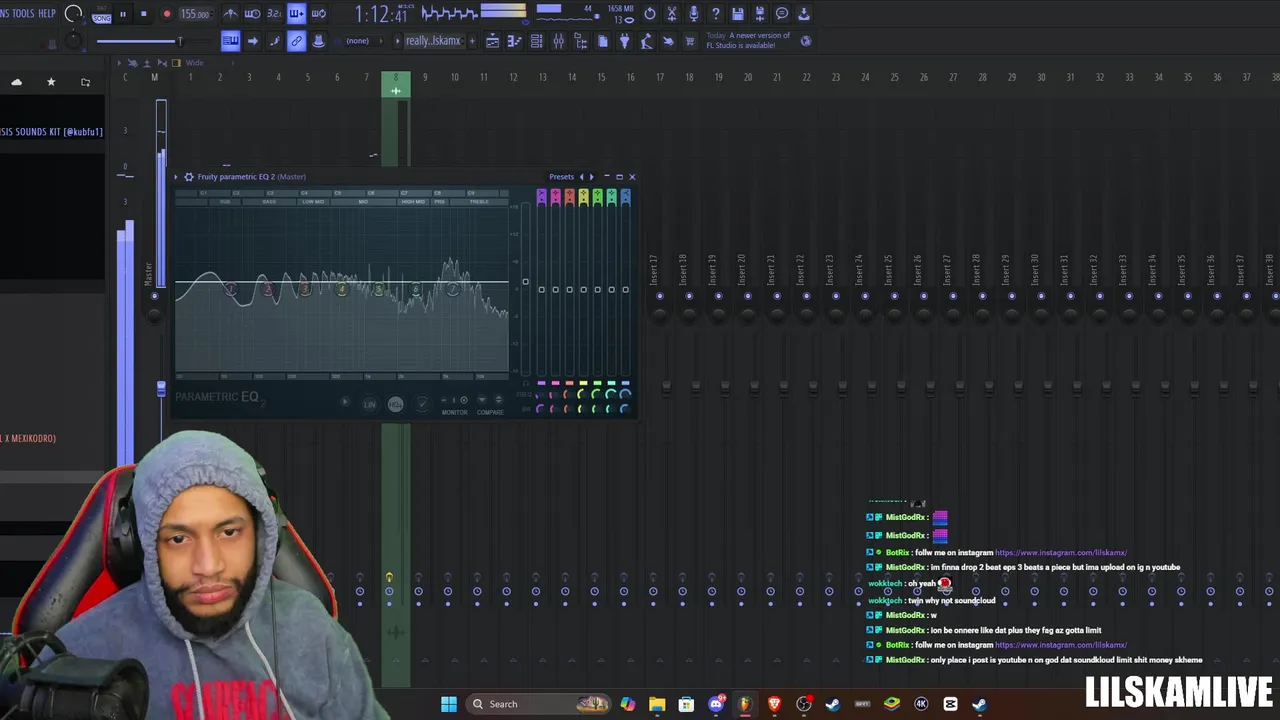Expand the EQ plugin menu arrow
Viewport: 1280px width, 720px height.
click(176, 177)
